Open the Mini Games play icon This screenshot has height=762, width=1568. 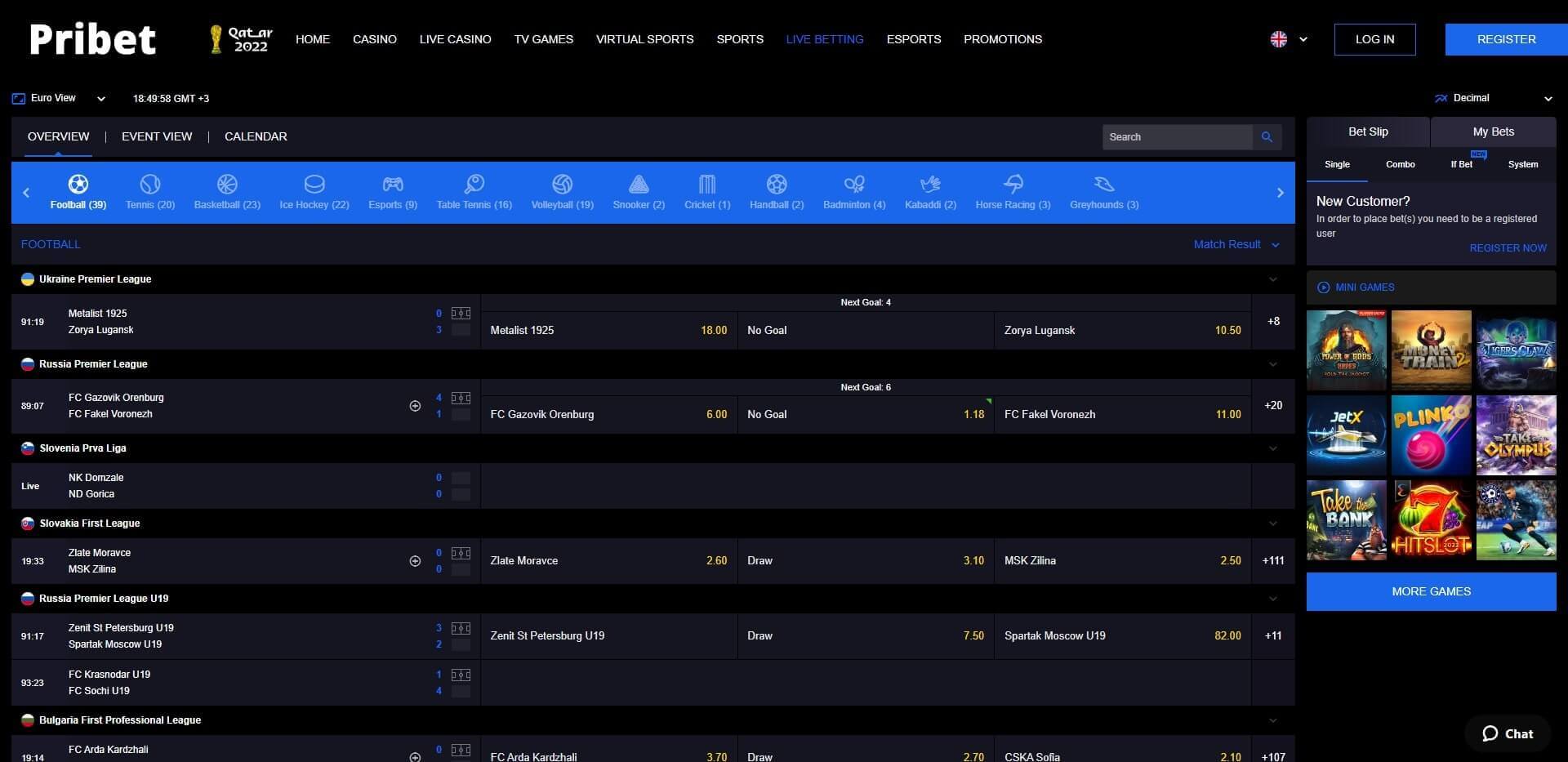1323,287
